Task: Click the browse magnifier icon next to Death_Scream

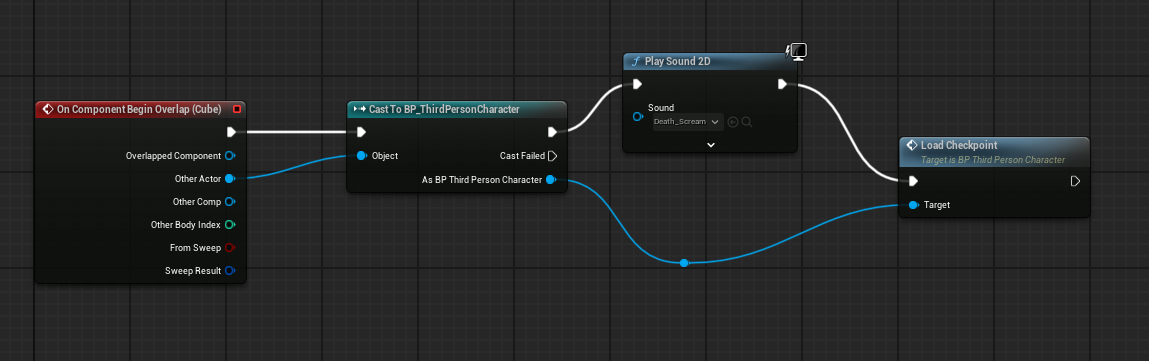Action: tap(747, 122)
